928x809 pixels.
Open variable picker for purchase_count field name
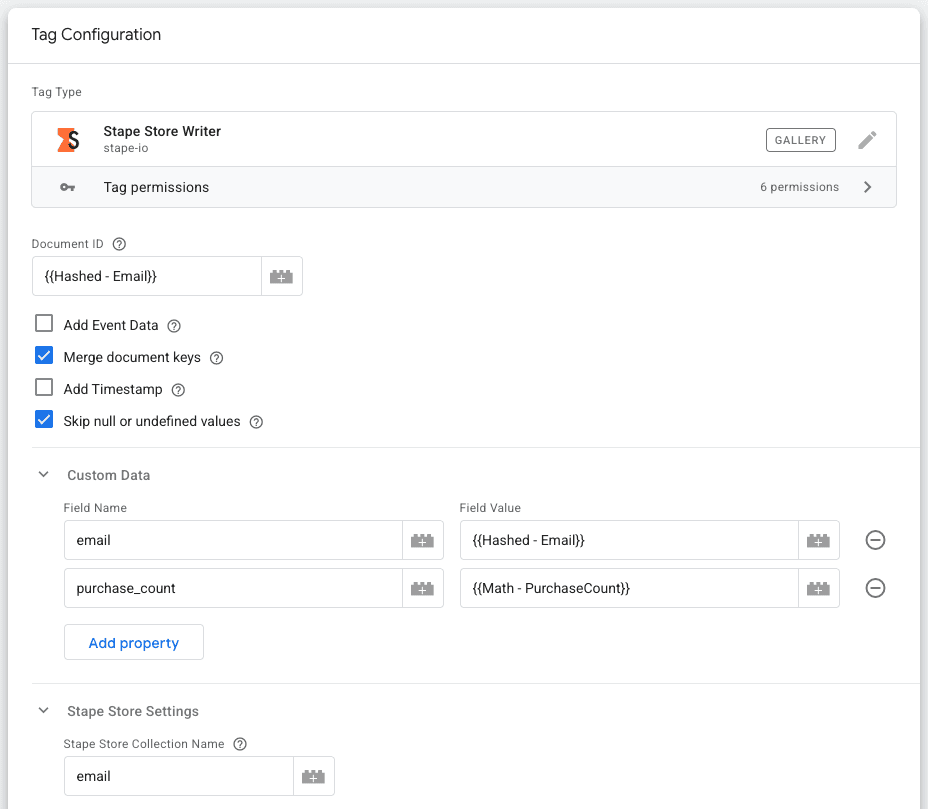(x=422, y=588)
